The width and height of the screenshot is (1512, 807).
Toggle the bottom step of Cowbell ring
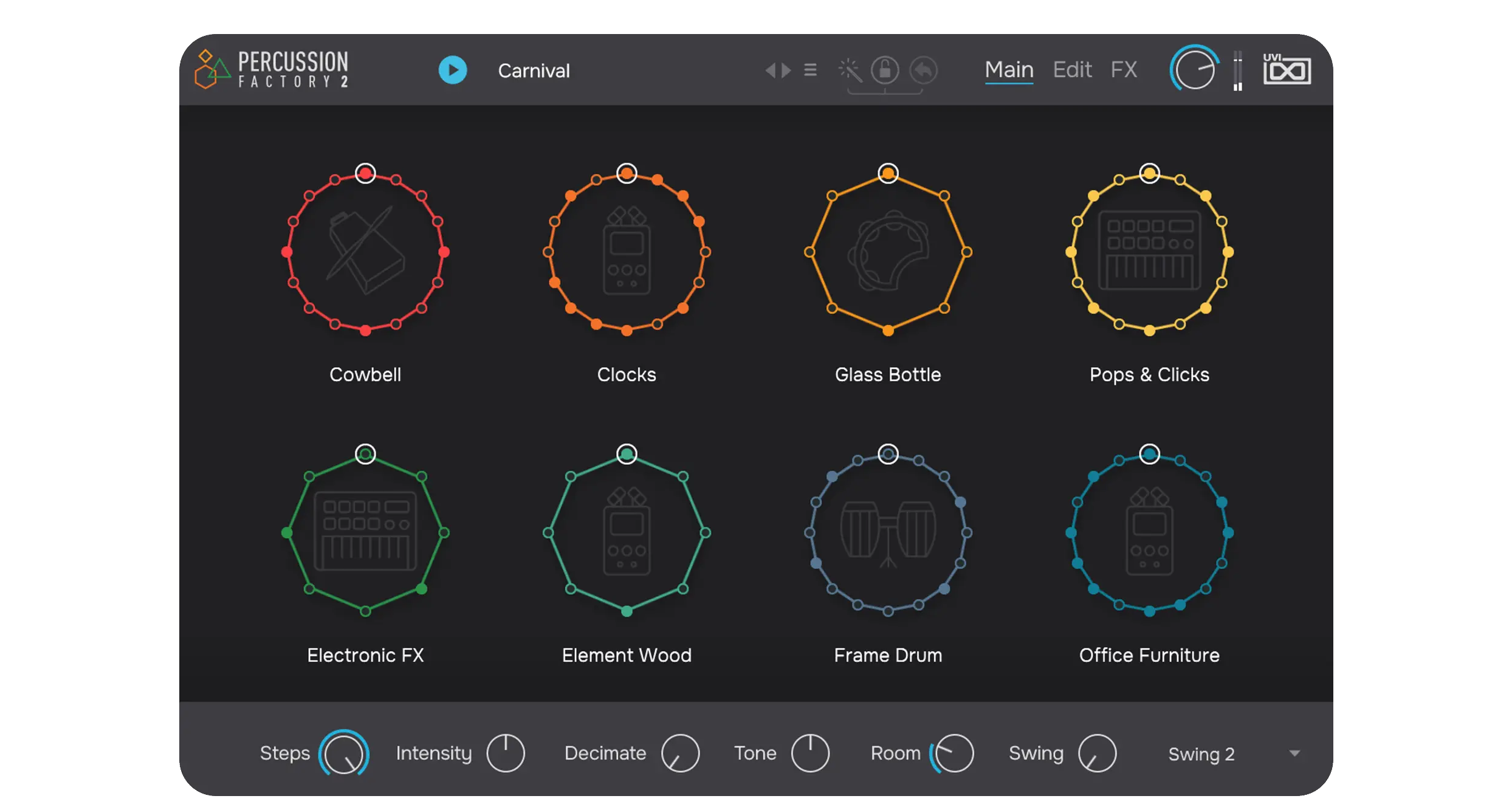(x=365, y=331)
